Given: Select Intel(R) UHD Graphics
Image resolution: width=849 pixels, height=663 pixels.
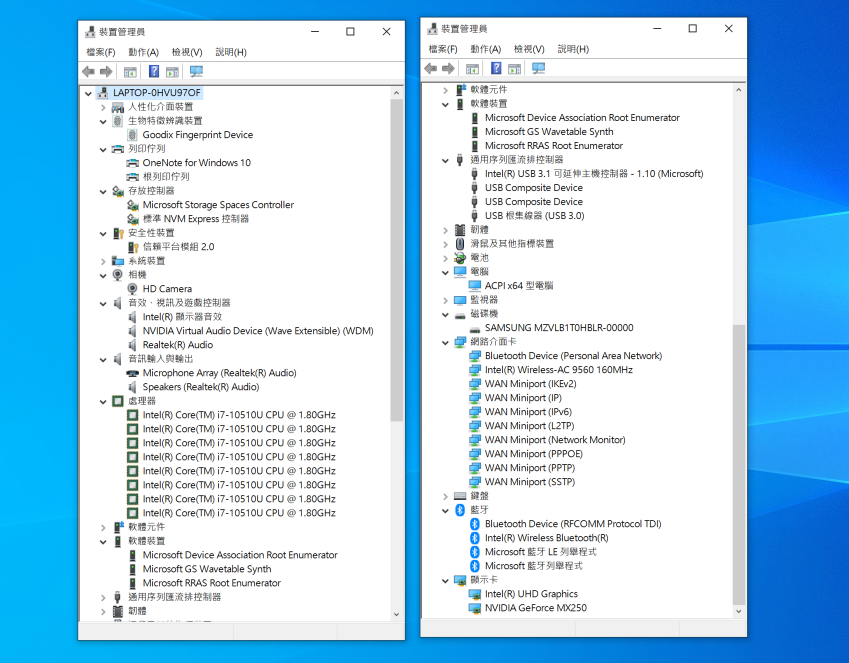Looking at the screenshot, I should tap(531, 594).
